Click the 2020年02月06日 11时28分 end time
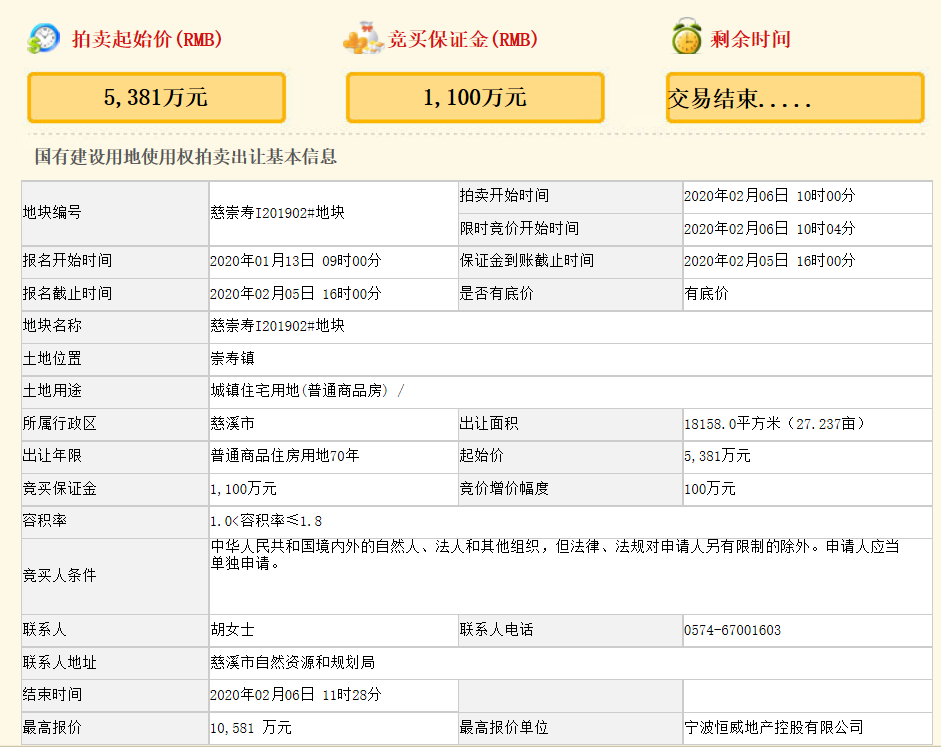 295,695
